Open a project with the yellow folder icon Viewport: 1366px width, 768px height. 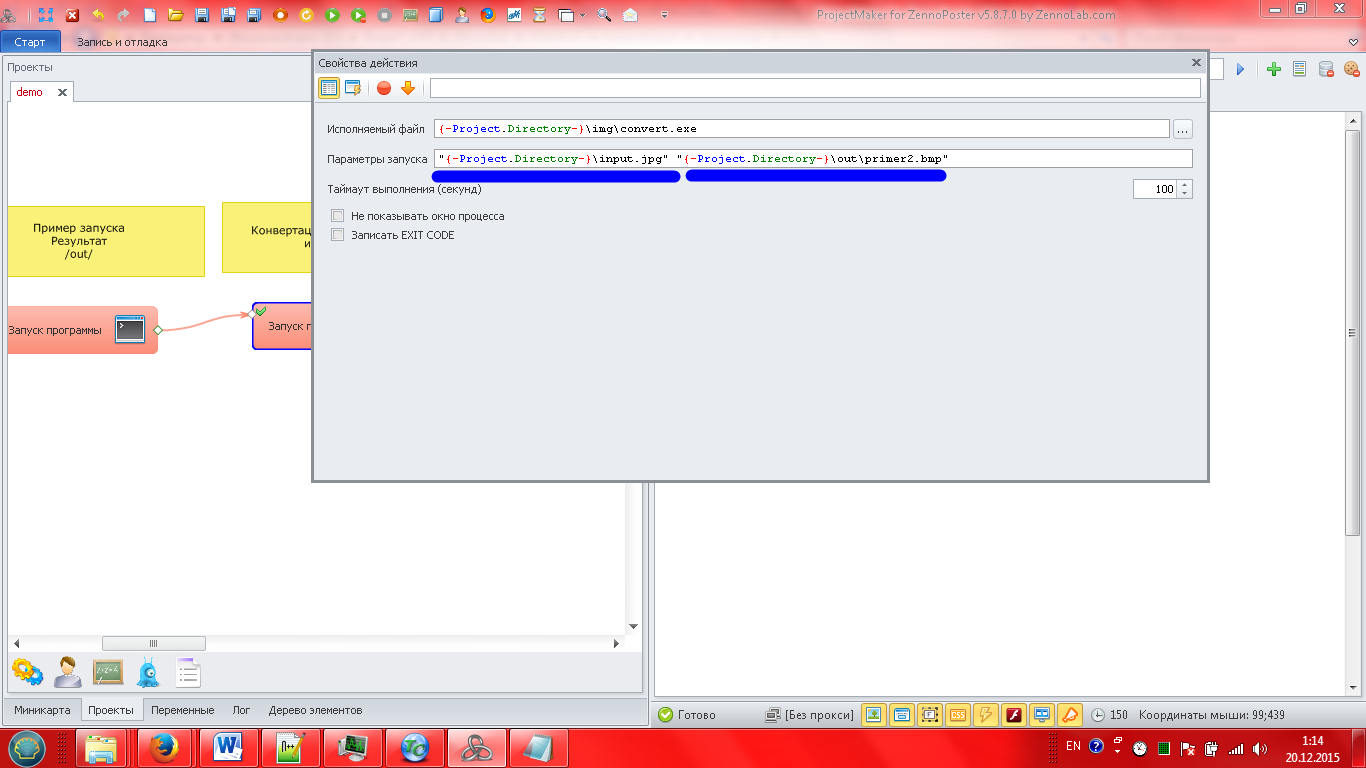click(x=176, y=15)
